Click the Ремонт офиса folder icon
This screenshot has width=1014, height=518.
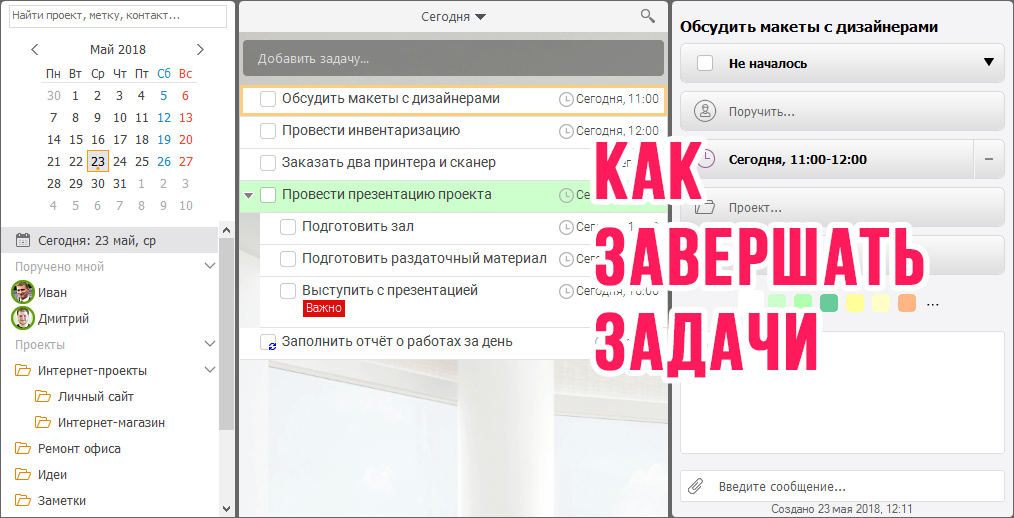tap(23, 448)
